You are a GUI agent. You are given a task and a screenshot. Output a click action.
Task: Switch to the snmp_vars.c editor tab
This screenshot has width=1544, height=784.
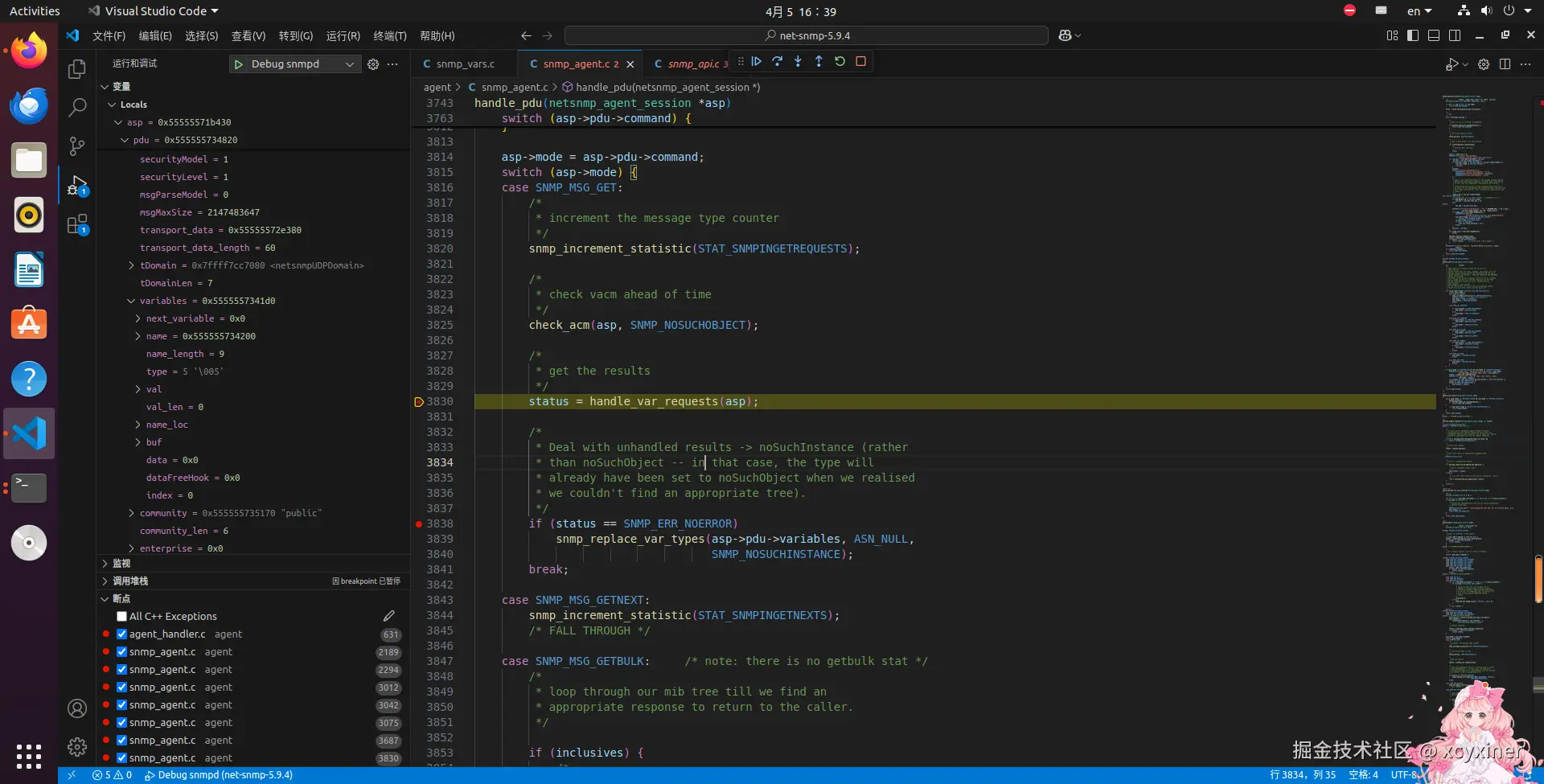pyautogui.click(x=465, y=64)
